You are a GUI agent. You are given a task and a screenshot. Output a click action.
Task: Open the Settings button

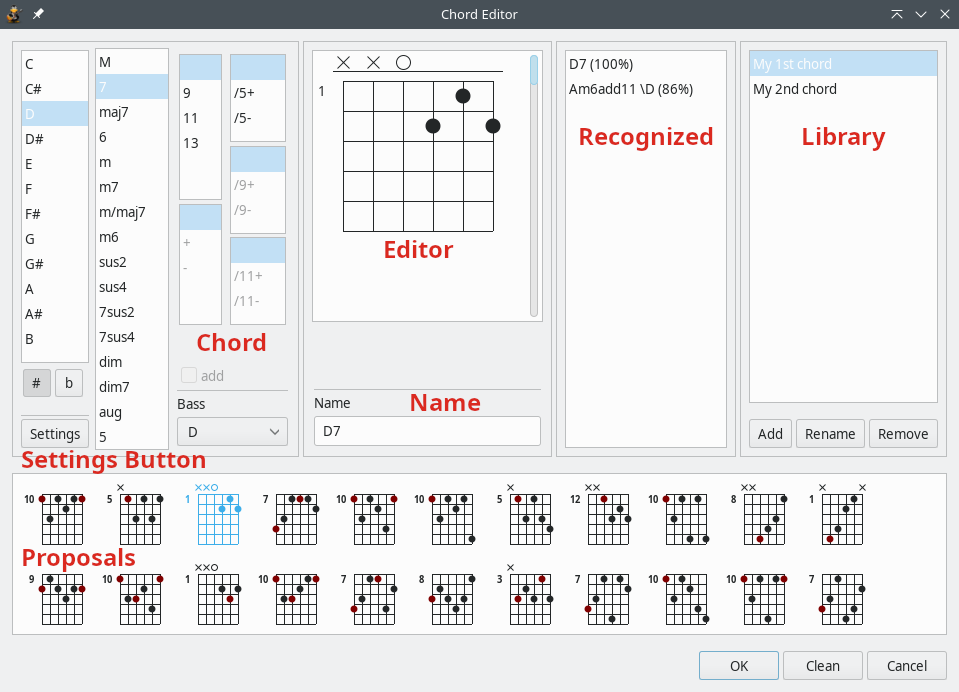[55, 434]
